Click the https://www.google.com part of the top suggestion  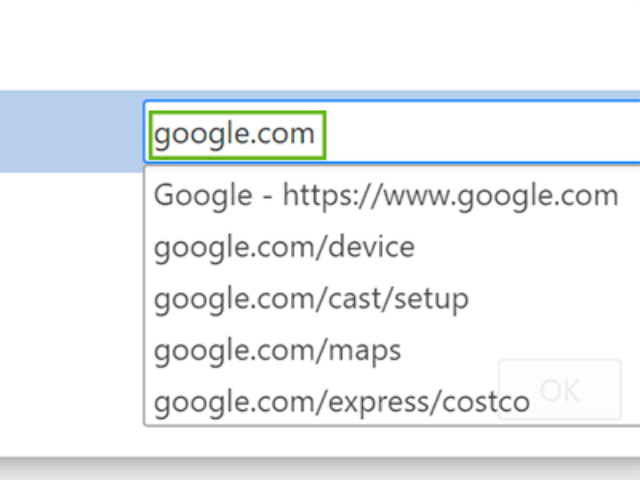[450, 195]
